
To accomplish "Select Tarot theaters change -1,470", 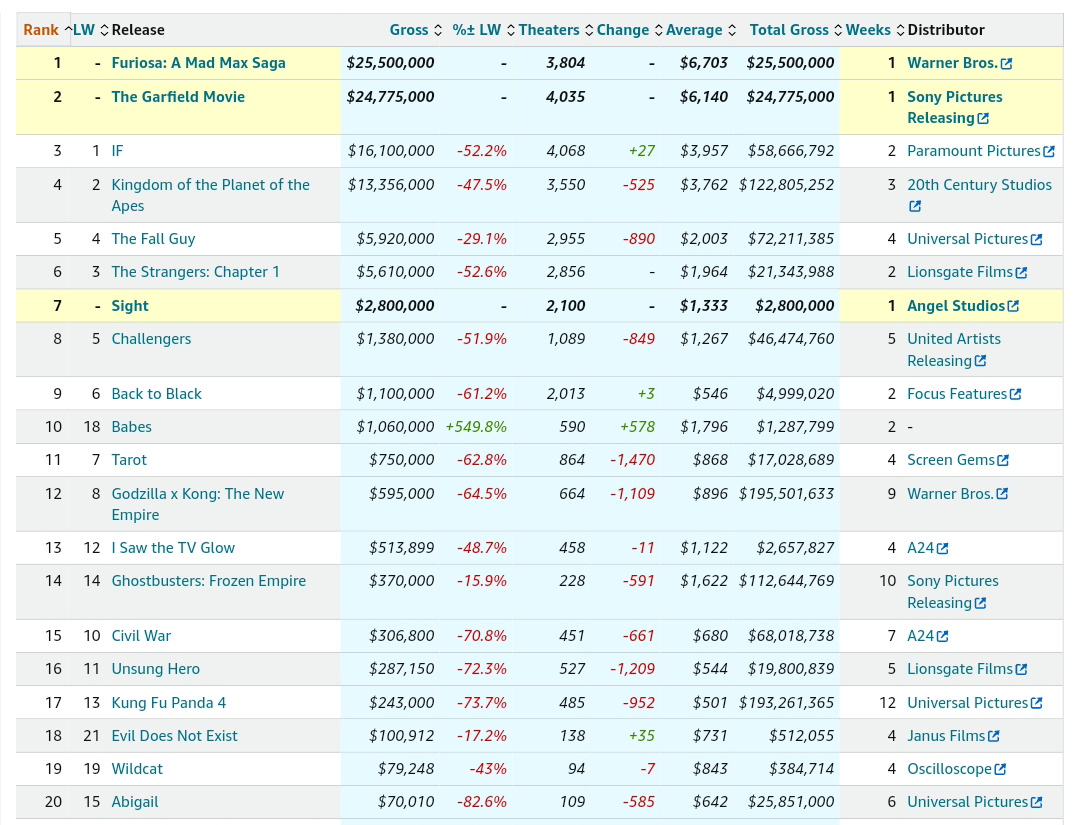I will (x=632, y=460).
